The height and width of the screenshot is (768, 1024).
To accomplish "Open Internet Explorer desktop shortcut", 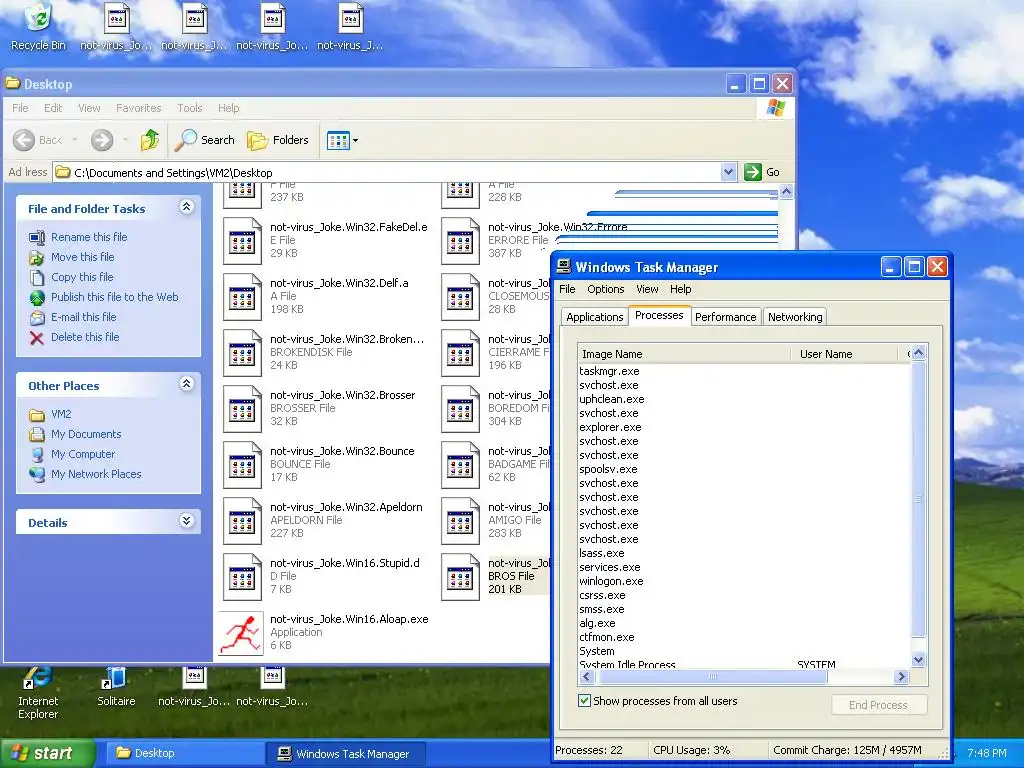I will click(x=38, y=693).
